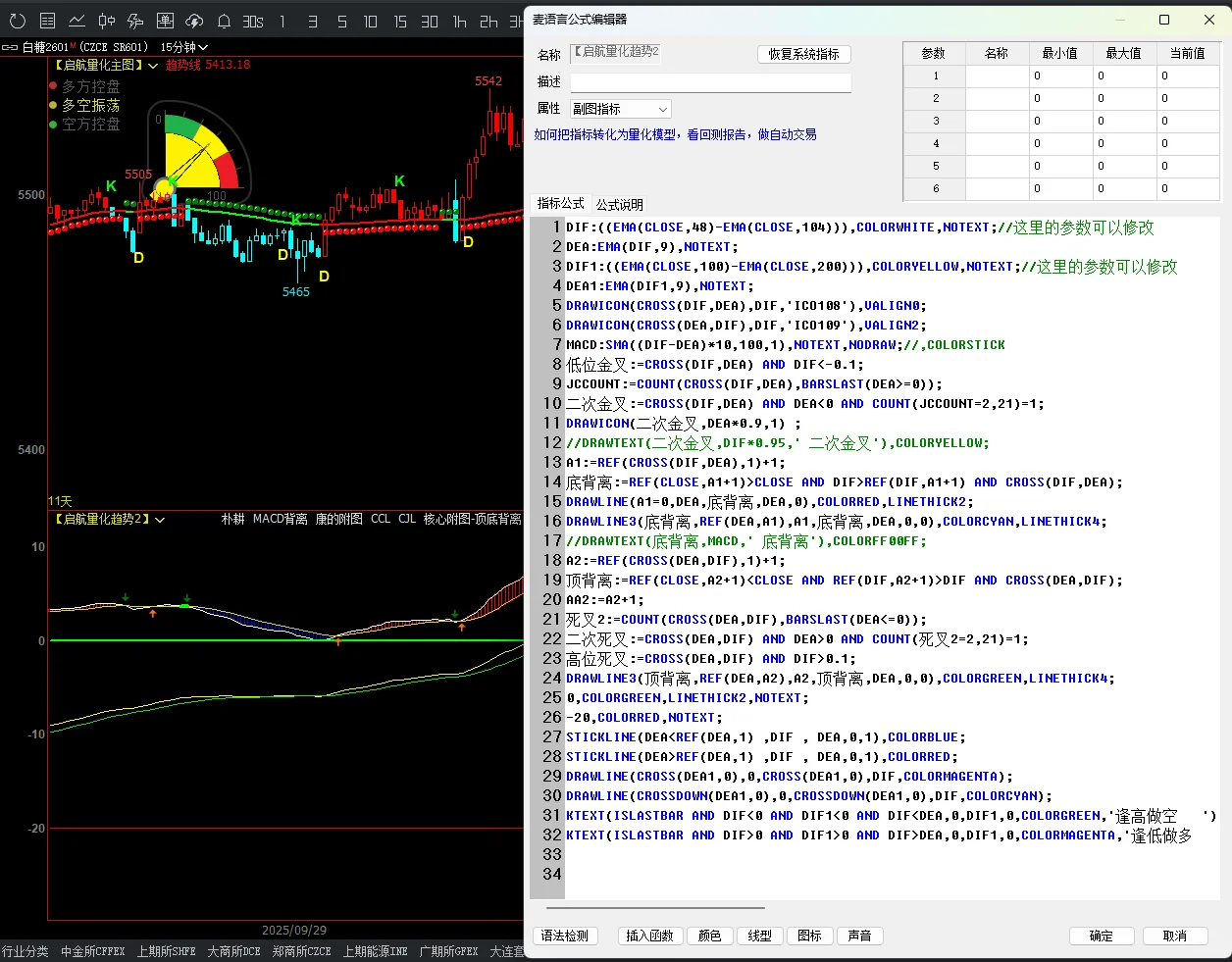The height and width of the screenshot is (962, 1232).
Task: Select the 3 minute period button
Action: [x=312, y=21]
